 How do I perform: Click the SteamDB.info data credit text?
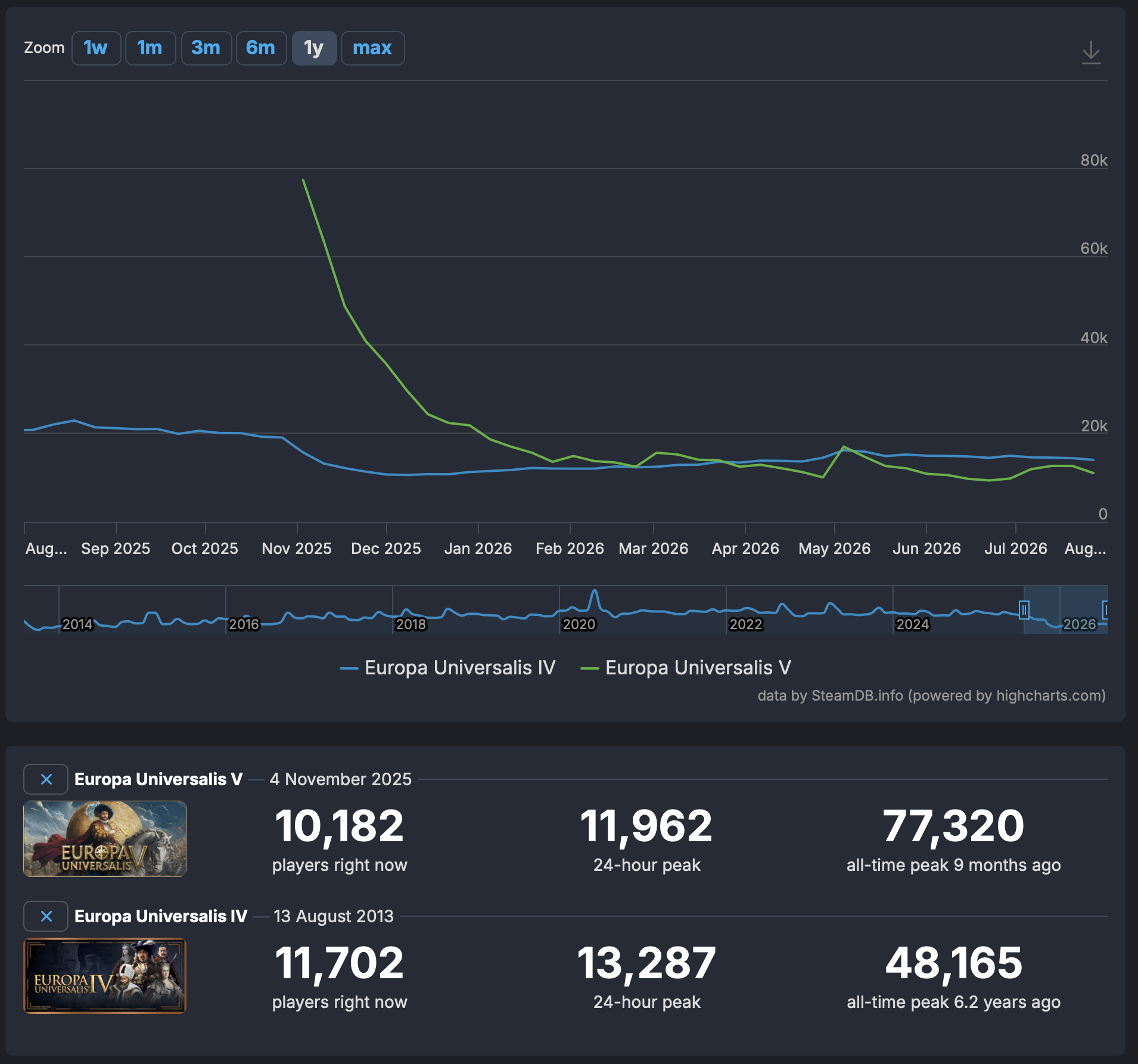pyautogui.click(x=932, y=696)
